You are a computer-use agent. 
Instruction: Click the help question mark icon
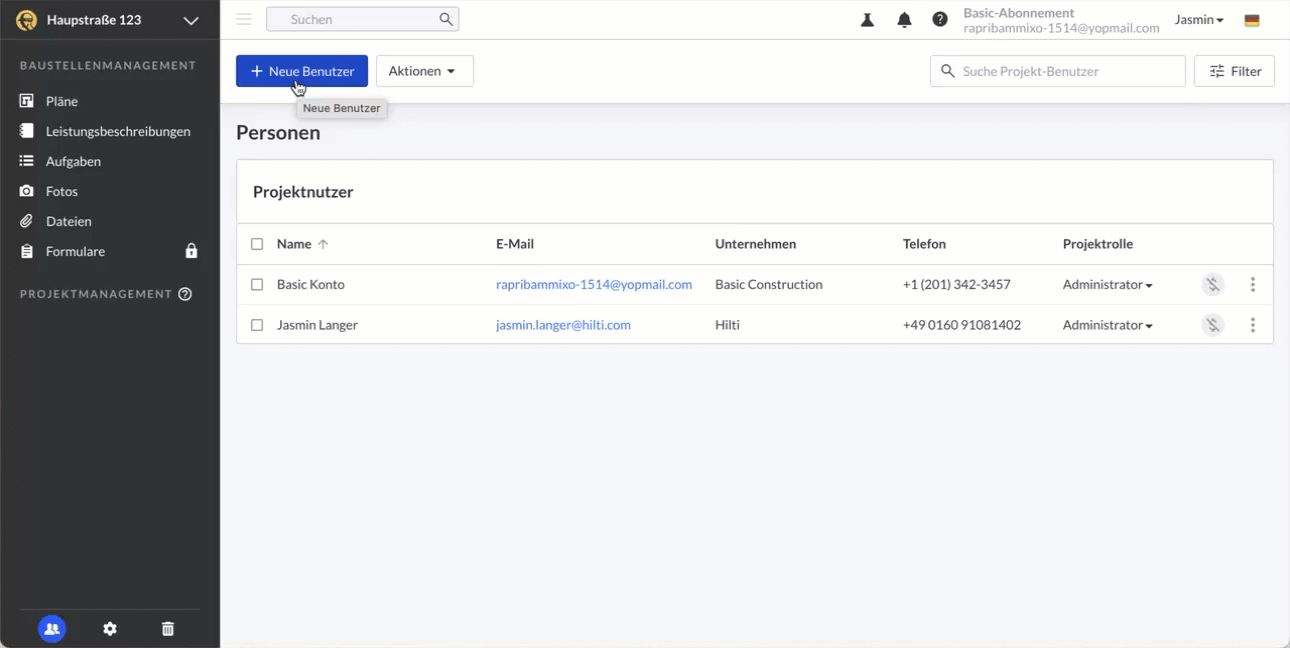tap(940, 20)
